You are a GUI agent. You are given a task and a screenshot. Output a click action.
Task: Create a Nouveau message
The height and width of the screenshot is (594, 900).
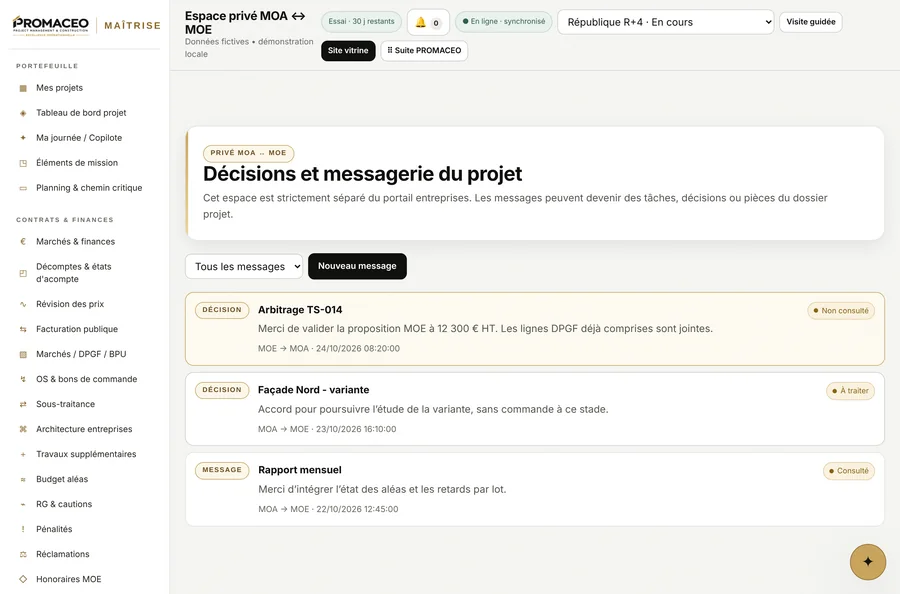point(357,266)
